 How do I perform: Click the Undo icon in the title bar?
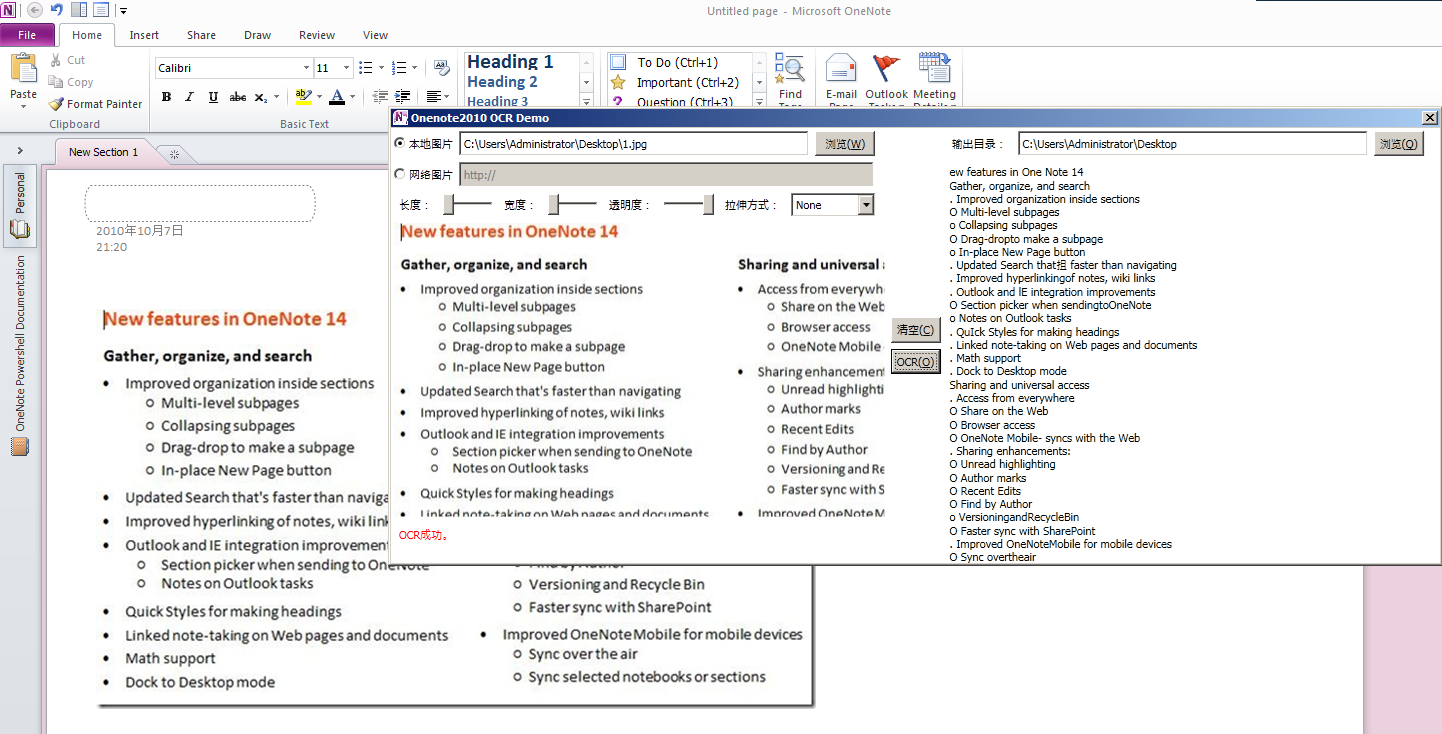(x=57, y=10)
